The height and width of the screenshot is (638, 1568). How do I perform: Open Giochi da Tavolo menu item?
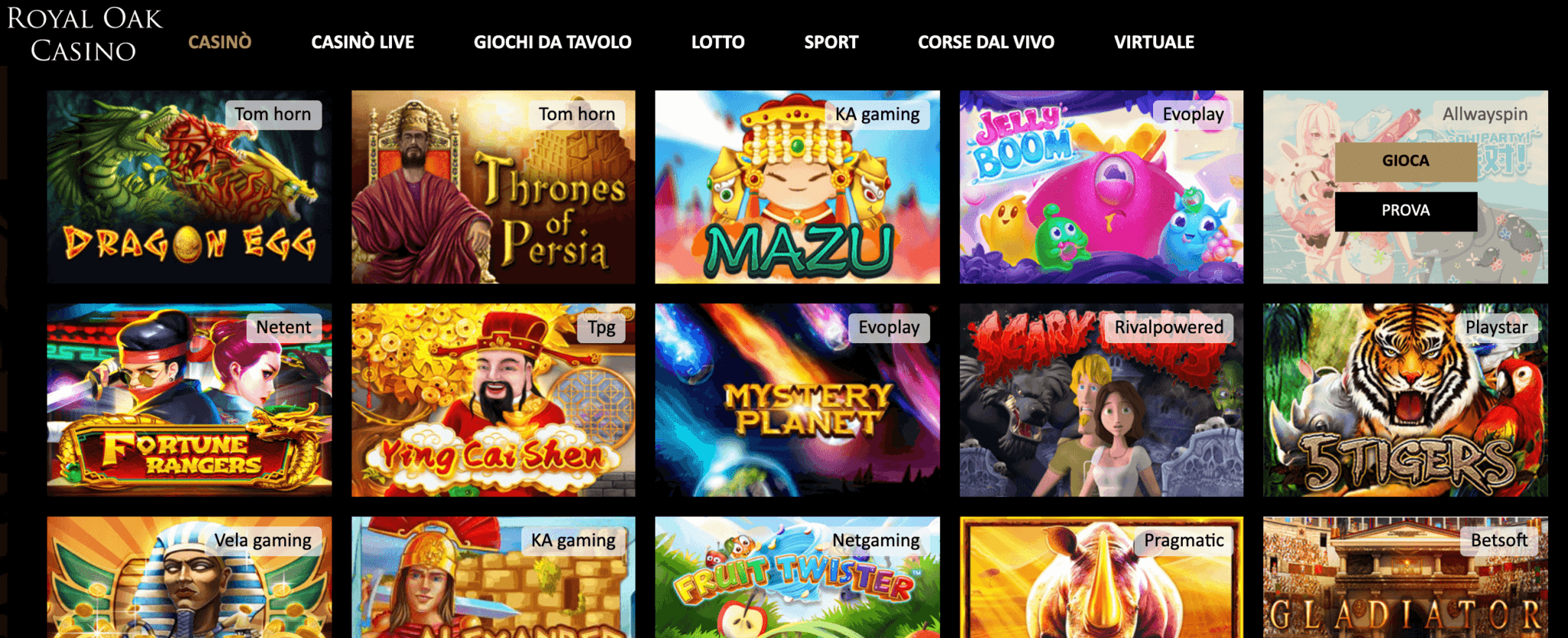point(553,42)
